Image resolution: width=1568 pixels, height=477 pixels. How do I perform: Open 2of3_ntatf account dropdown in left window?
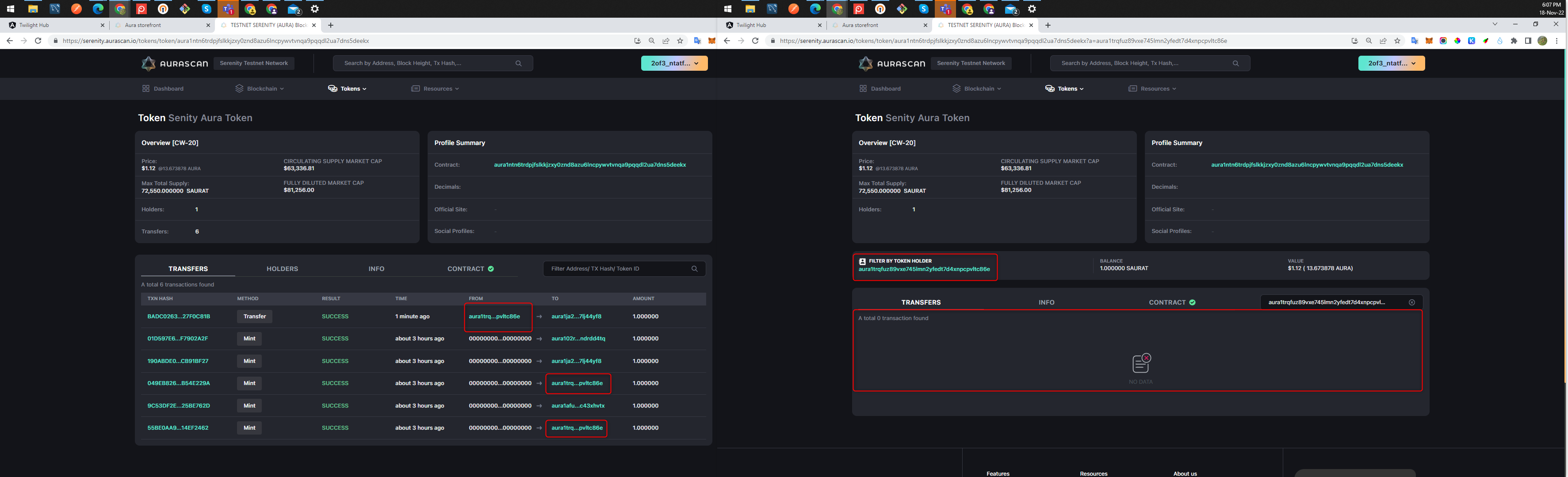pyautogui.click(x=674, y=63)
